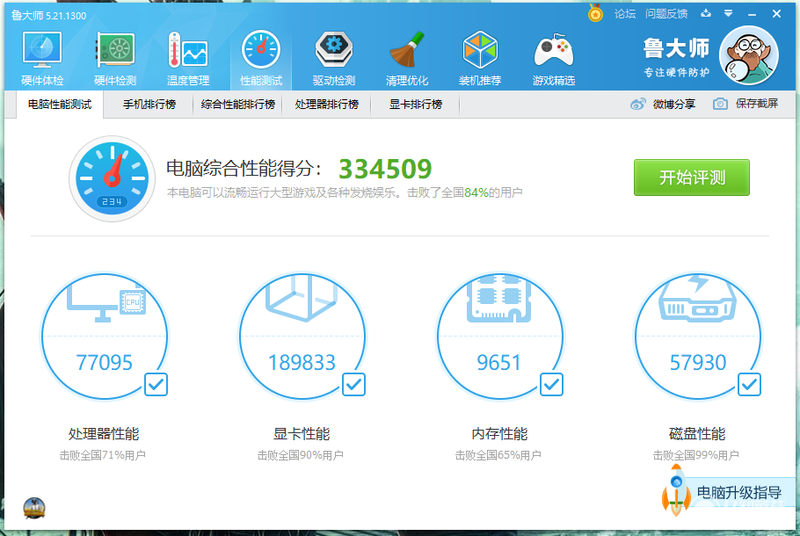Click the 鲁大师 5.21.1300 title text

pos(48,15)
